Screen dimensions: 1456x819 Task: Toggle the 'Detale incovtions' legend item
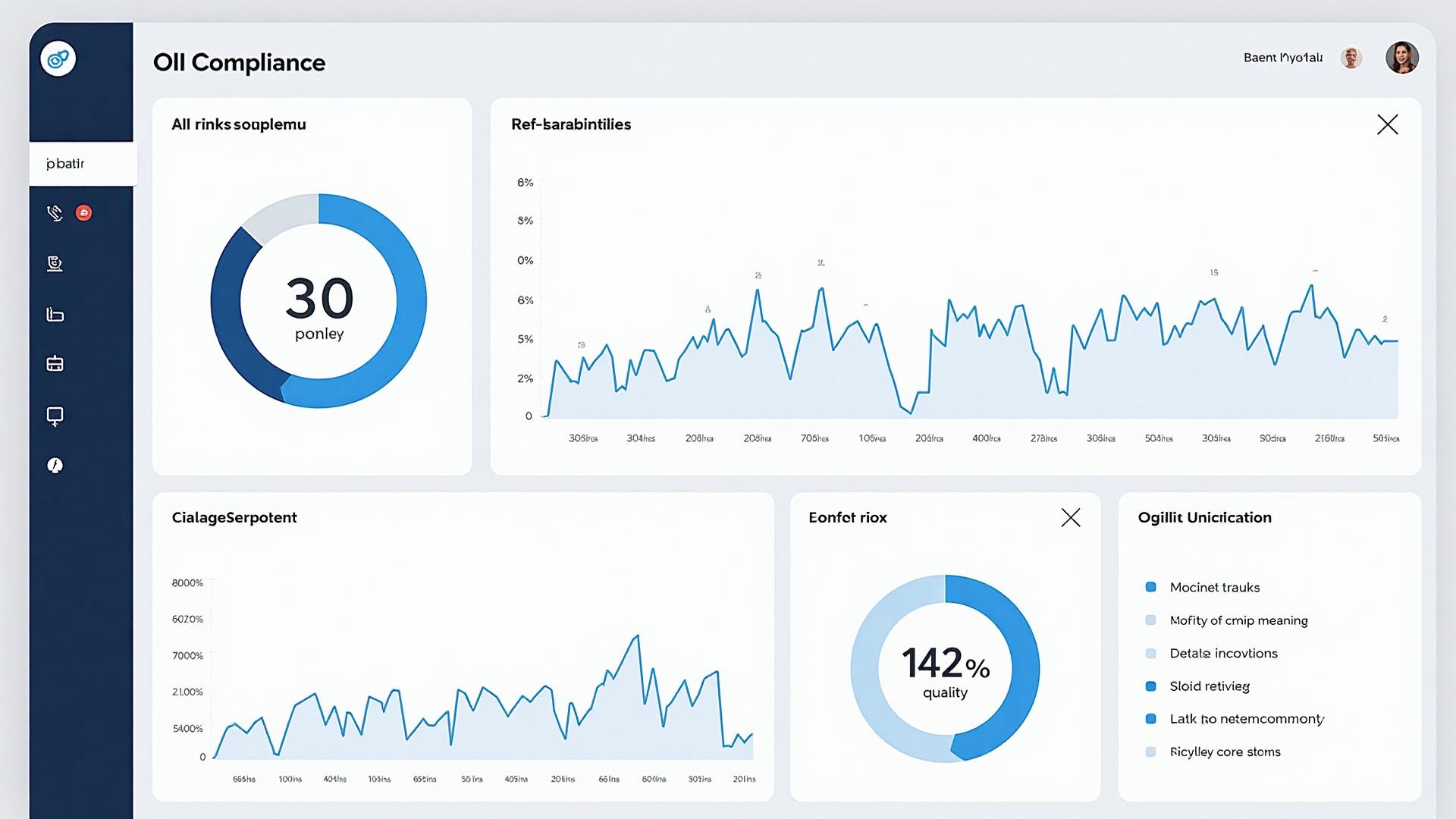[x=1211, y=653]
